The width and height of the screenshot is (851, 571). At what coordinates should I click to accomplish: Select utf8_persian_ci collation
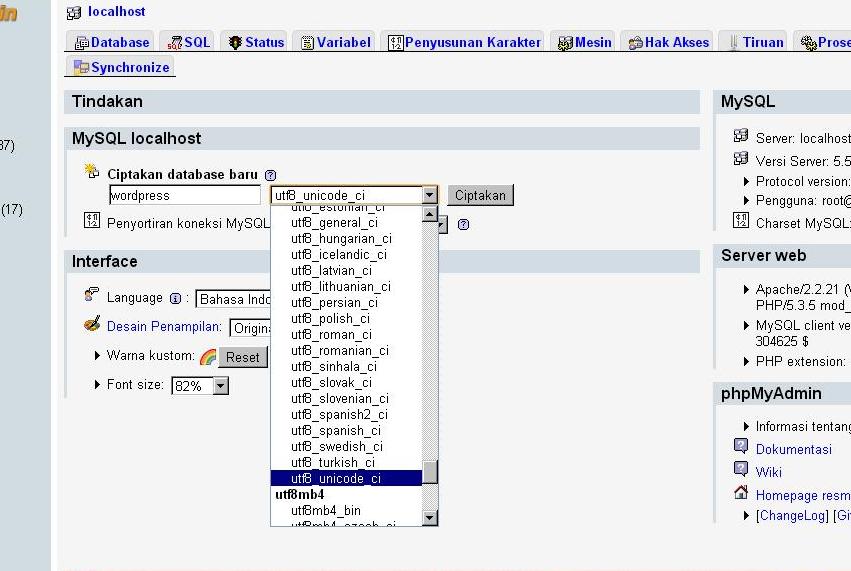coord(346,302)
